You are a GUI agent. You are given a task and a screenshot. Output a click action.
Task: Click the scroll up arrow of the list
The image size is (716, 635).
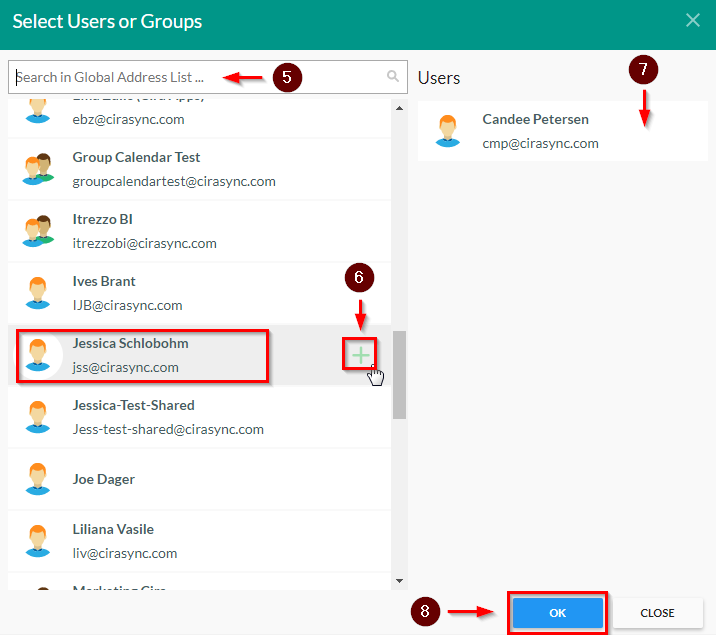click(400, 107)
